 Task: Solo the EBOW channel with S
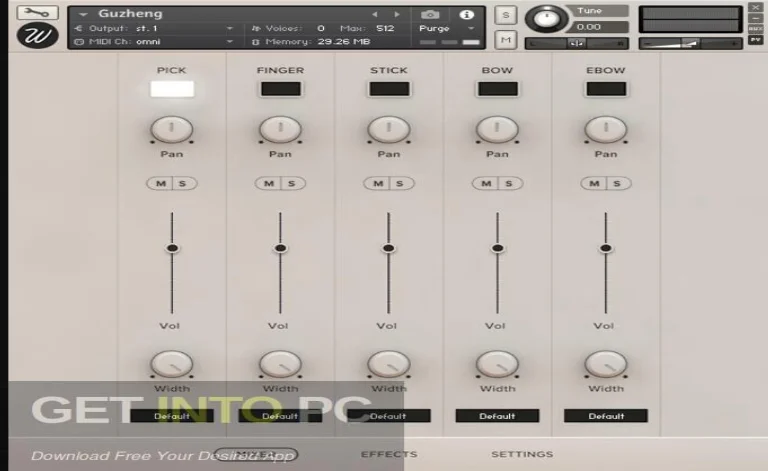click(x=618, y=184)
